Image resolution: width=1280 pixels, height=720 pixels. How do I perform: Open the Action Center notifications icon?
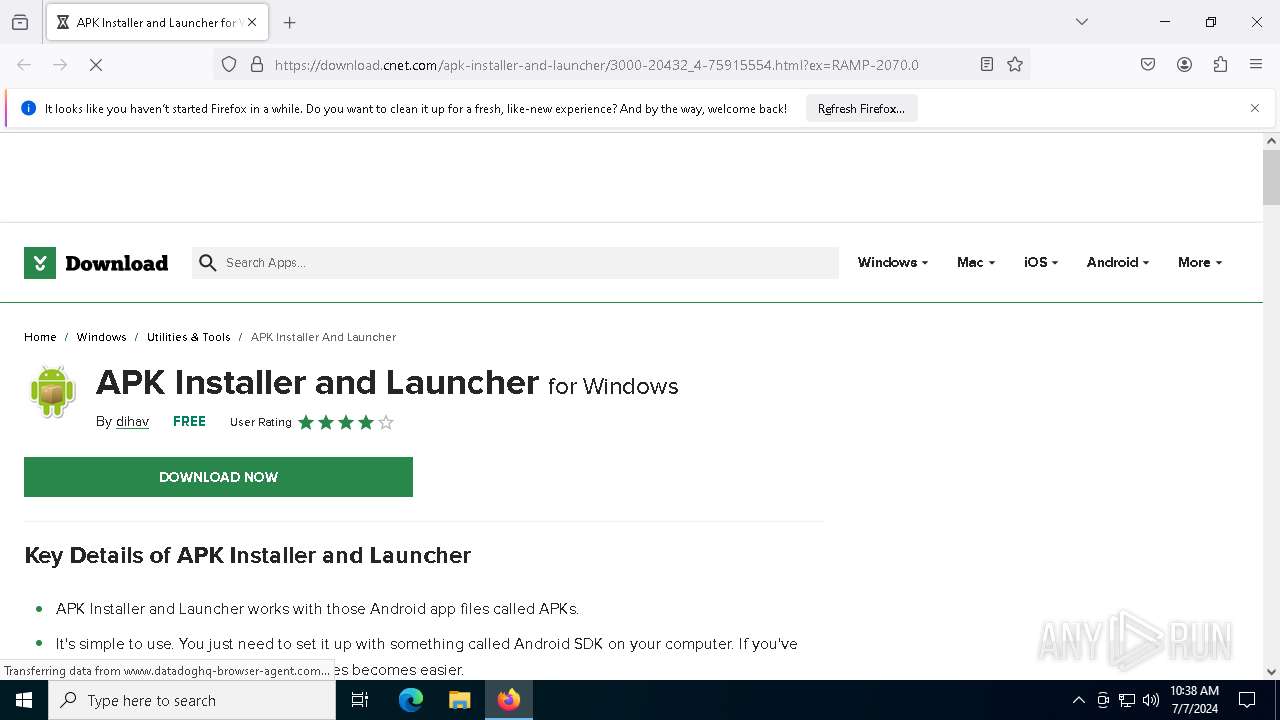[1248, 700]
